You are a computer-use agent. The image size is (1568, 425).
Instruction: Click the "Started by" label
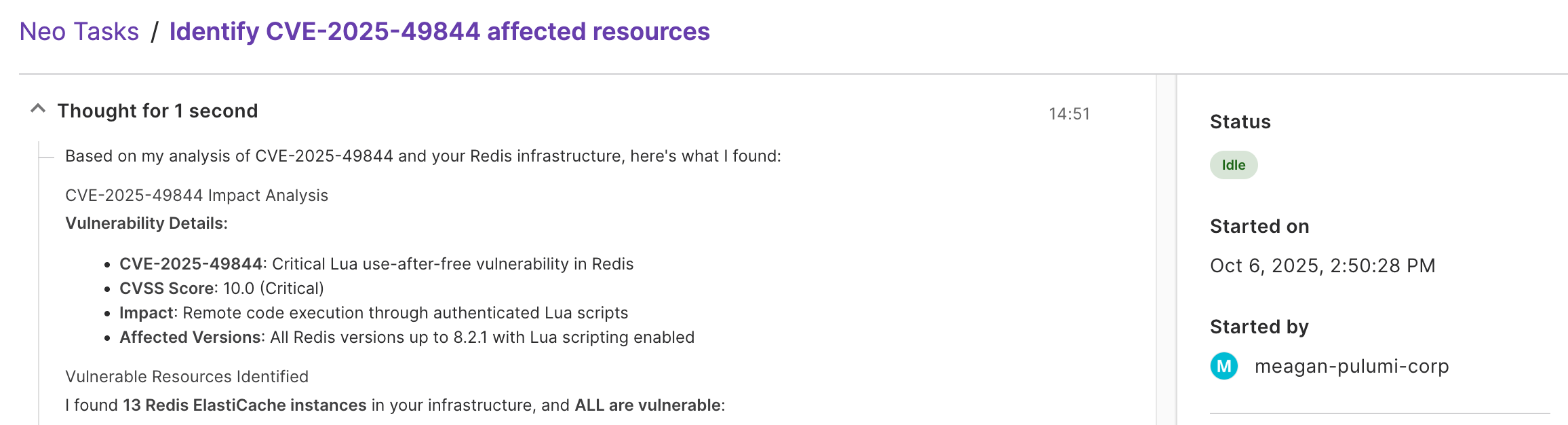(x=1259, y=327)
